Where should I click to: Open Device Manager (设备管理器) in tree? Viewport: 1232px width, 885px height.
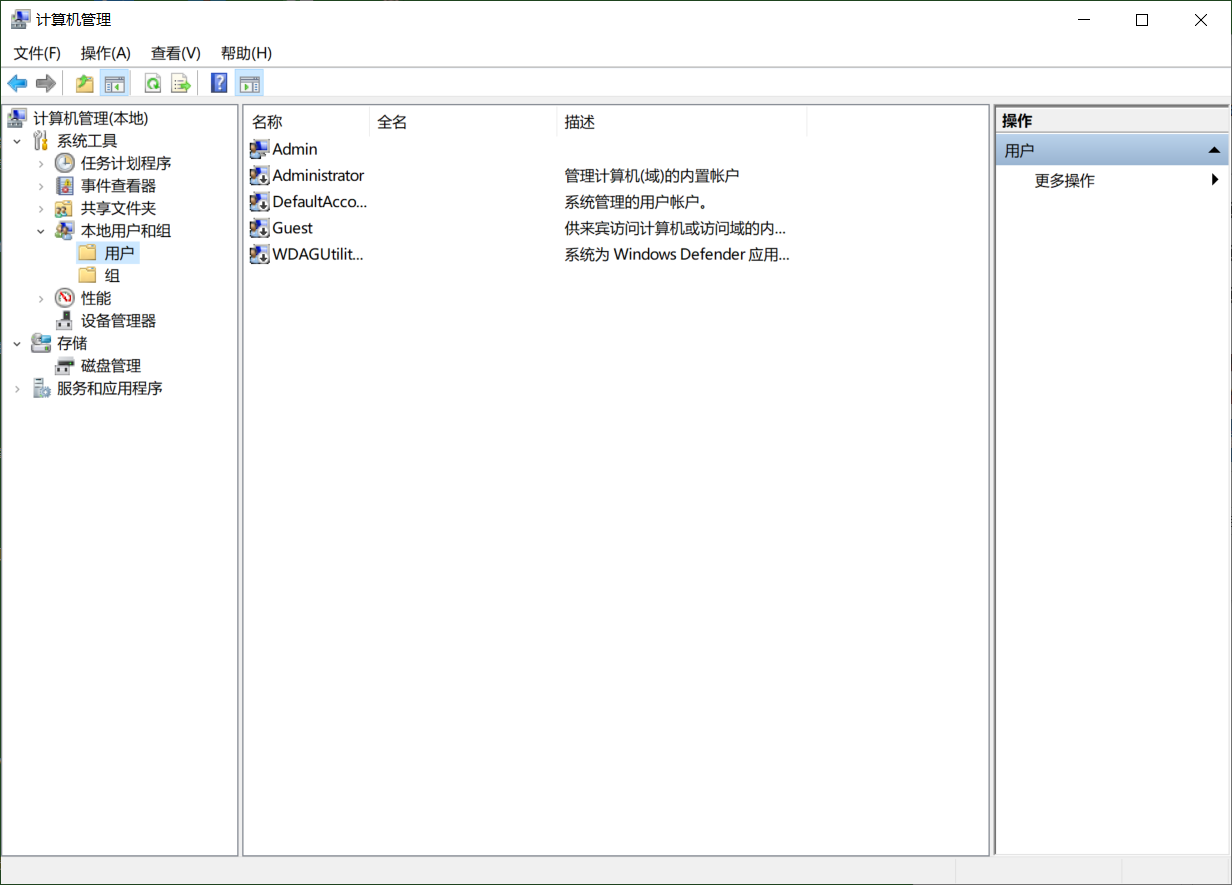118,321
